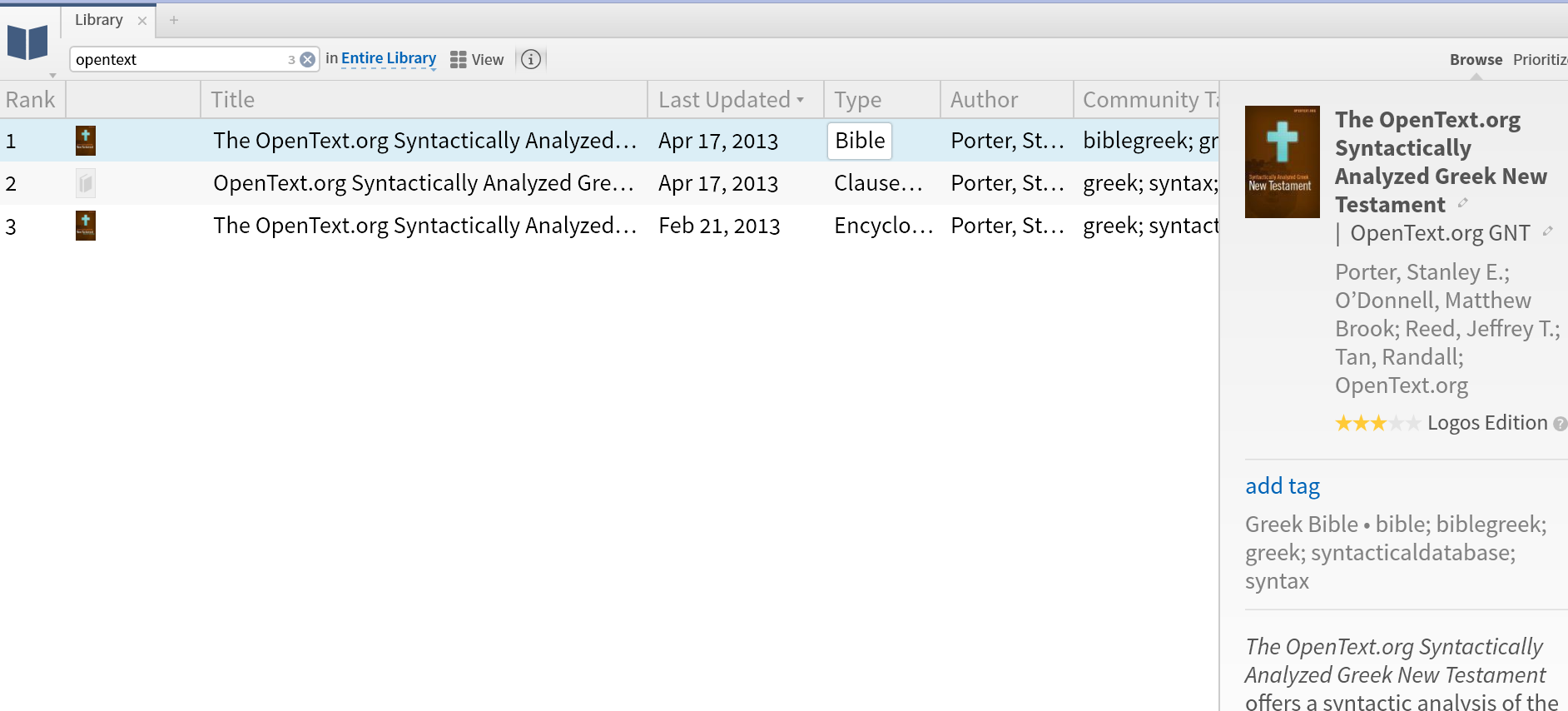
Task: Switch to the Browse tab
Action: point(1476,59)
